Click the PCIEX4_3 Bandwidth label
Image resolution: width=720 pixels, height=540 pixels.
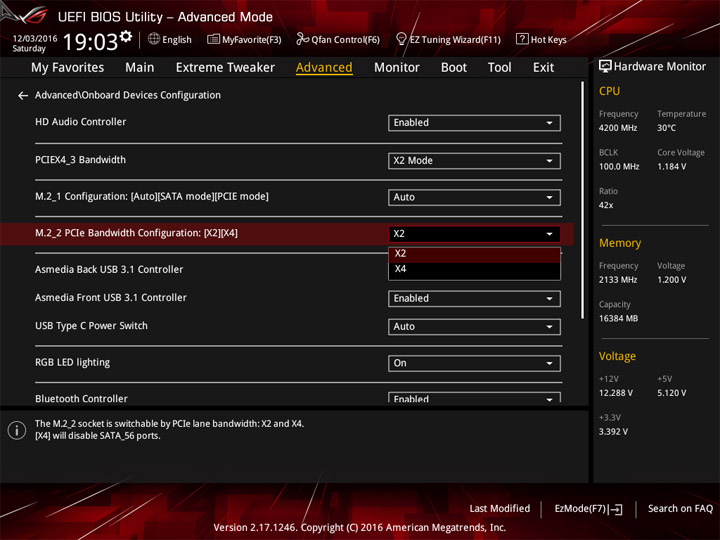coord(80,160)
